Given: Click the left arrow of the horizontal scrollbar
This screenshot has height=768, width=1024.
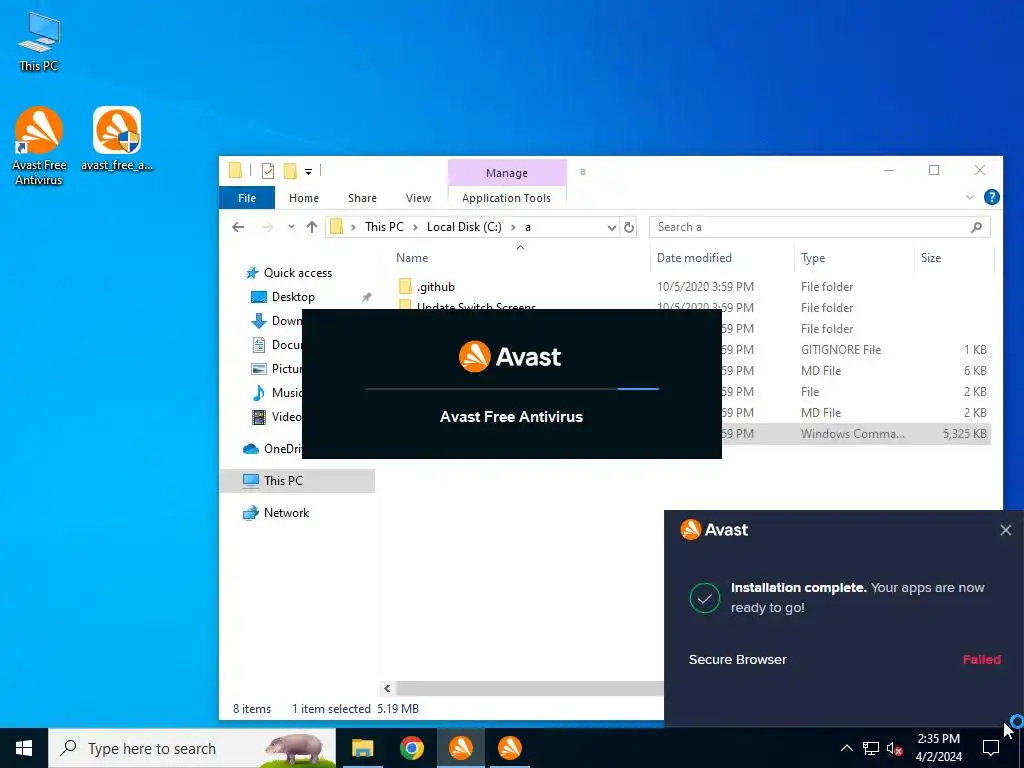Looking at the screenshot, I should (x=387, y=688).
